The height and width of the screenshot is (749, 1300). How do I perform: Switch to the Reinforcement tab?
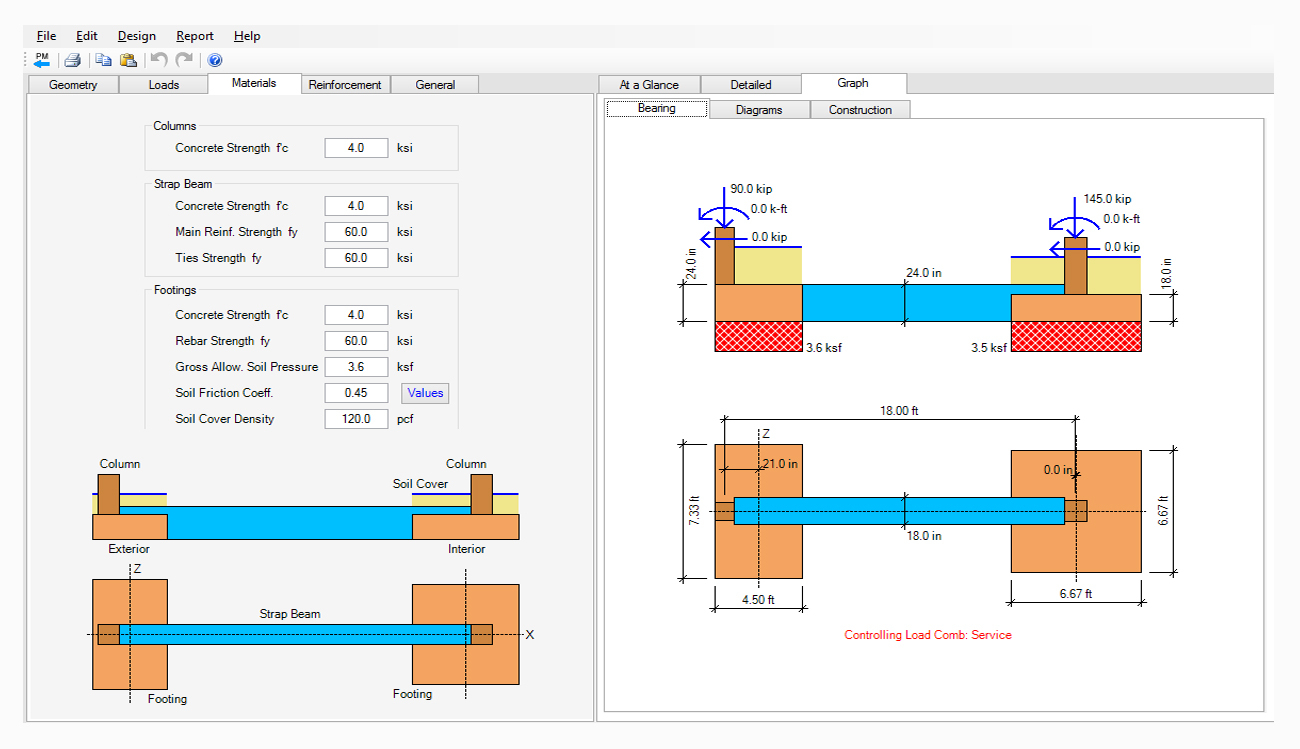pyautogui.click(x=345, y=85)
